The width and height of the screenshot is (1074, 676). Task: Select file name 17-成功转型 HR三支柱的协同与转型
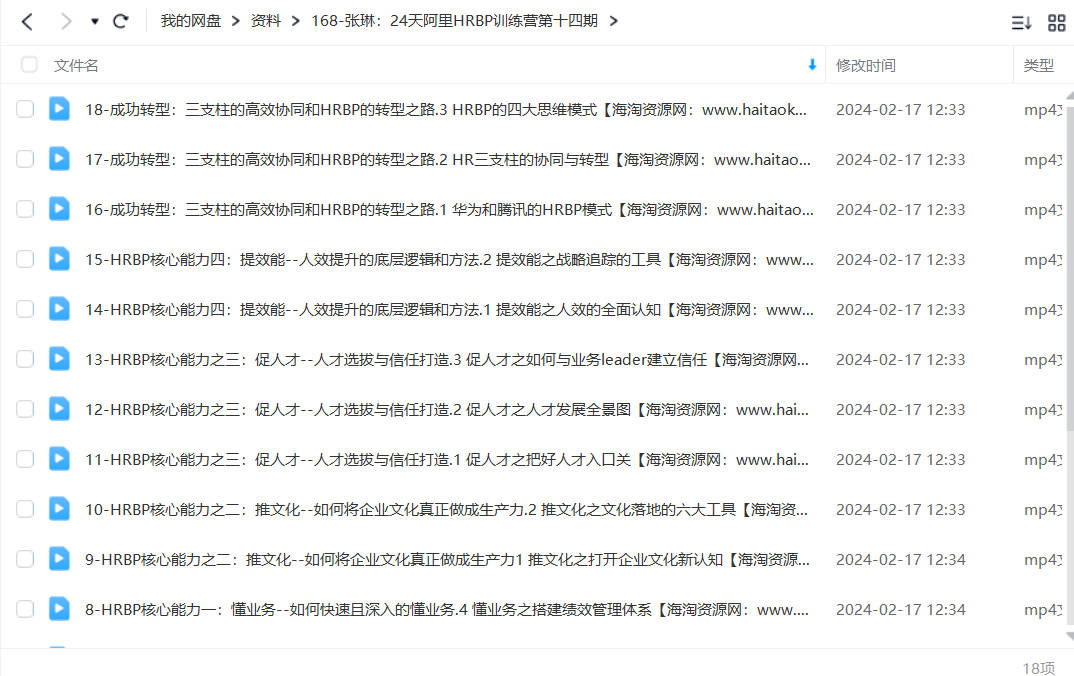448,160
